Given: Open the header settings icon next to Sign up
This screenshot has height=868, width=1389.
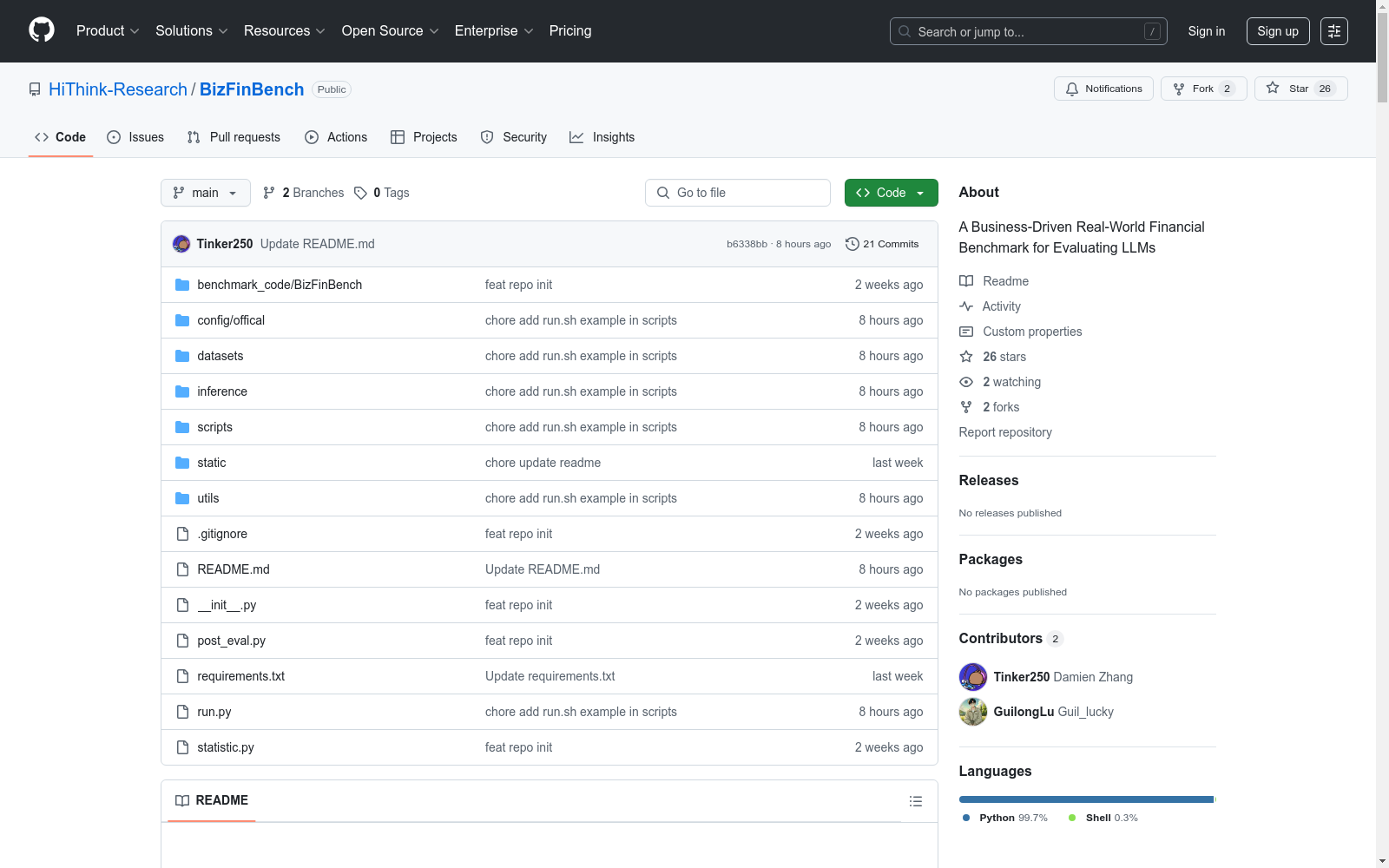Looking at the screenshot, I should (x=1334, y=31).
